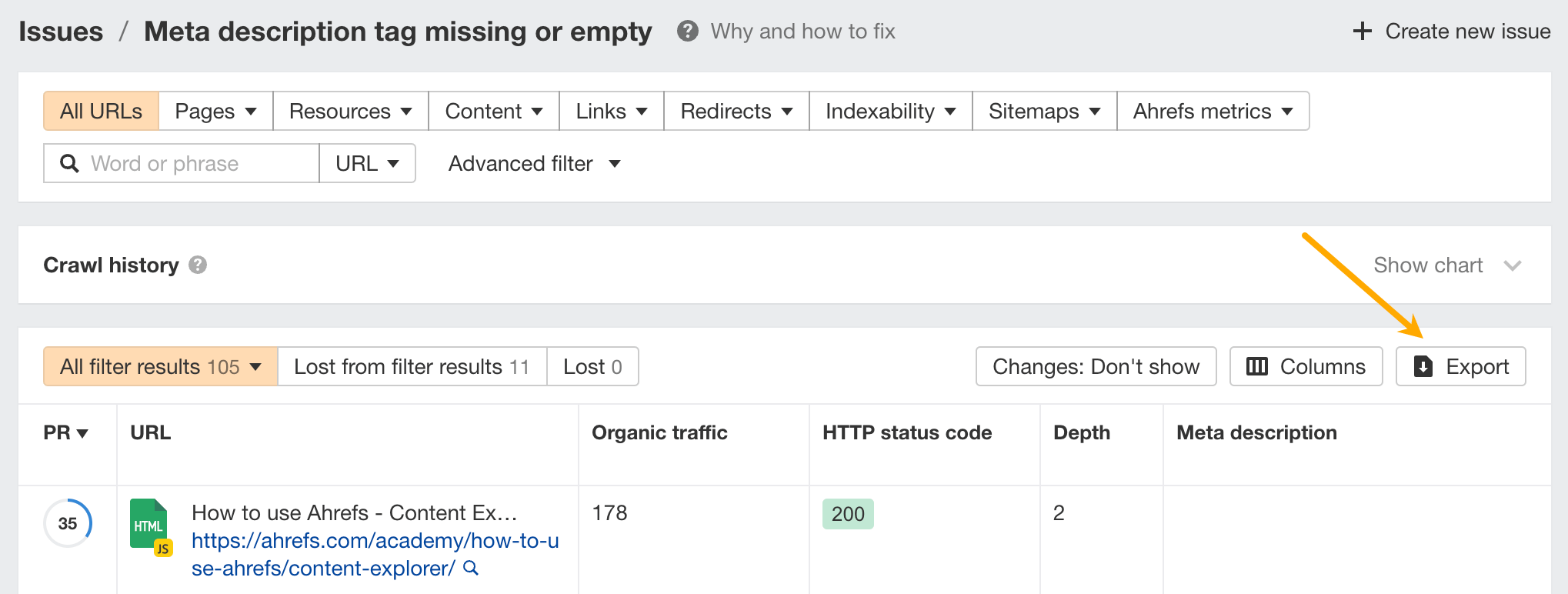1568x594 pixels.
Task: Click the help question mark next to the issue title
Action: [687, 32]
